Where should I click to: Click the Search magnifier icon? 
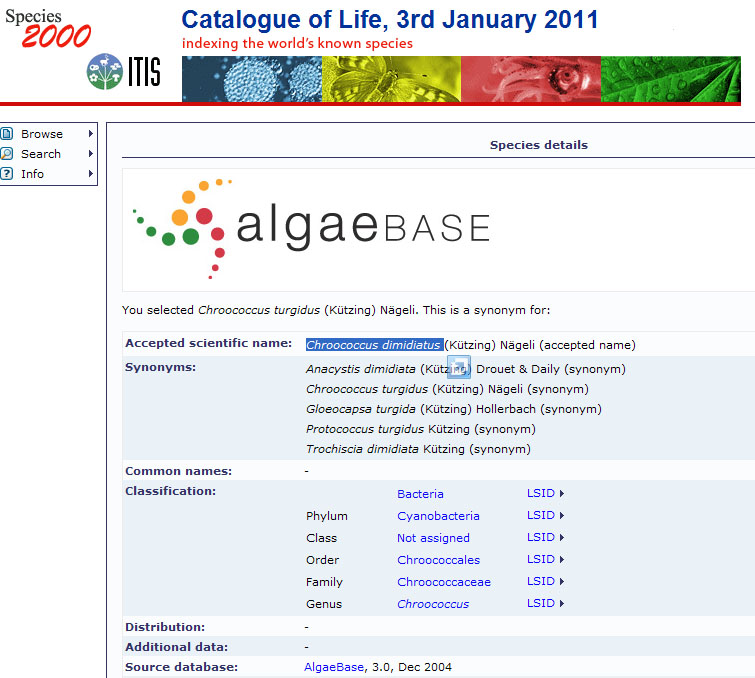tap(8, 154)
